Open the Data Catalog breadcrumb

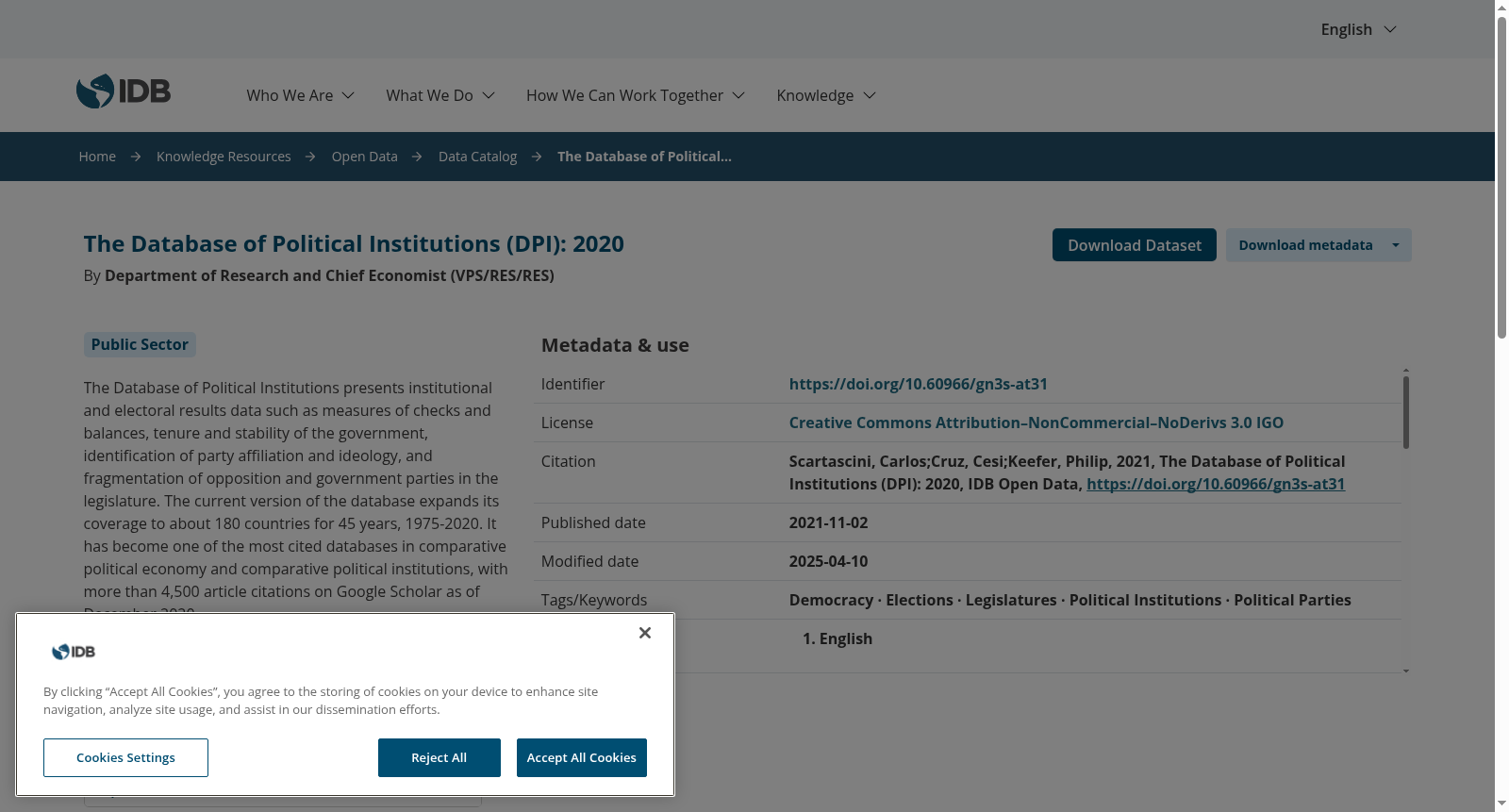(477, 157)
